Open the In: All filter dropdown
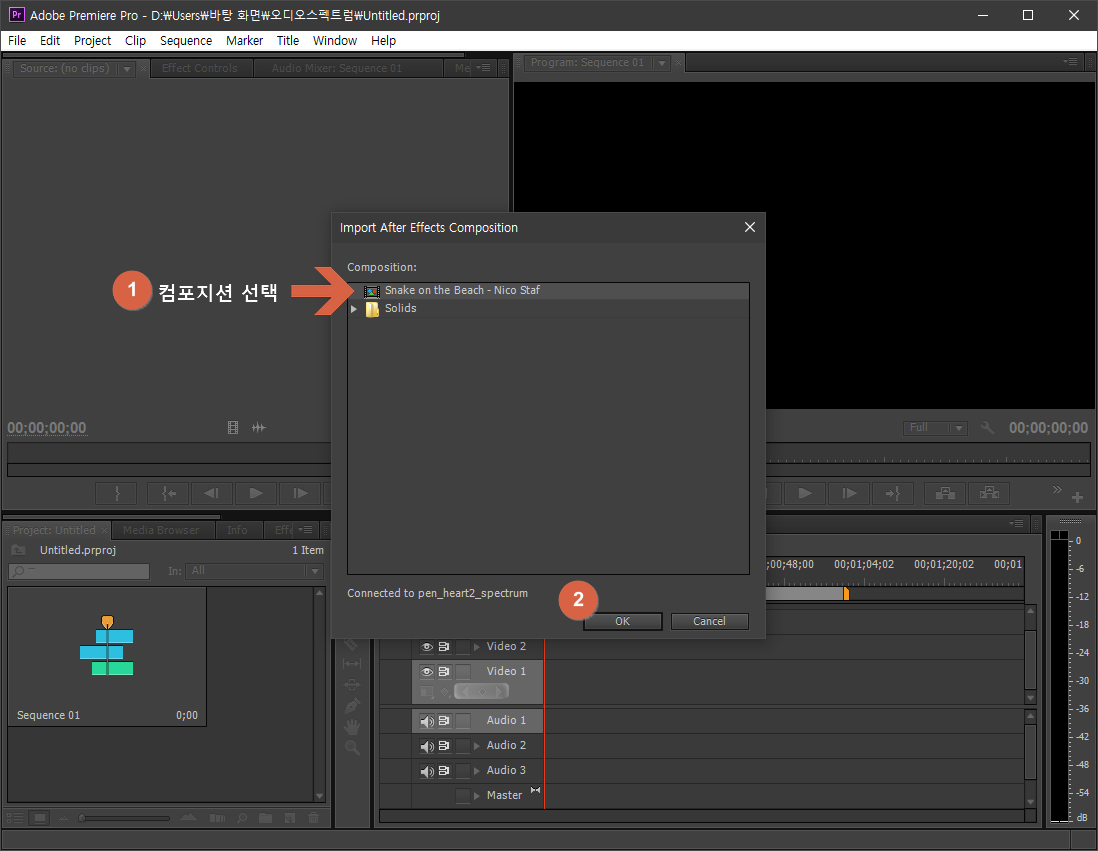The width and height of the screenshot is (1098, 851). pyautogui.click(x=254, y=571)
